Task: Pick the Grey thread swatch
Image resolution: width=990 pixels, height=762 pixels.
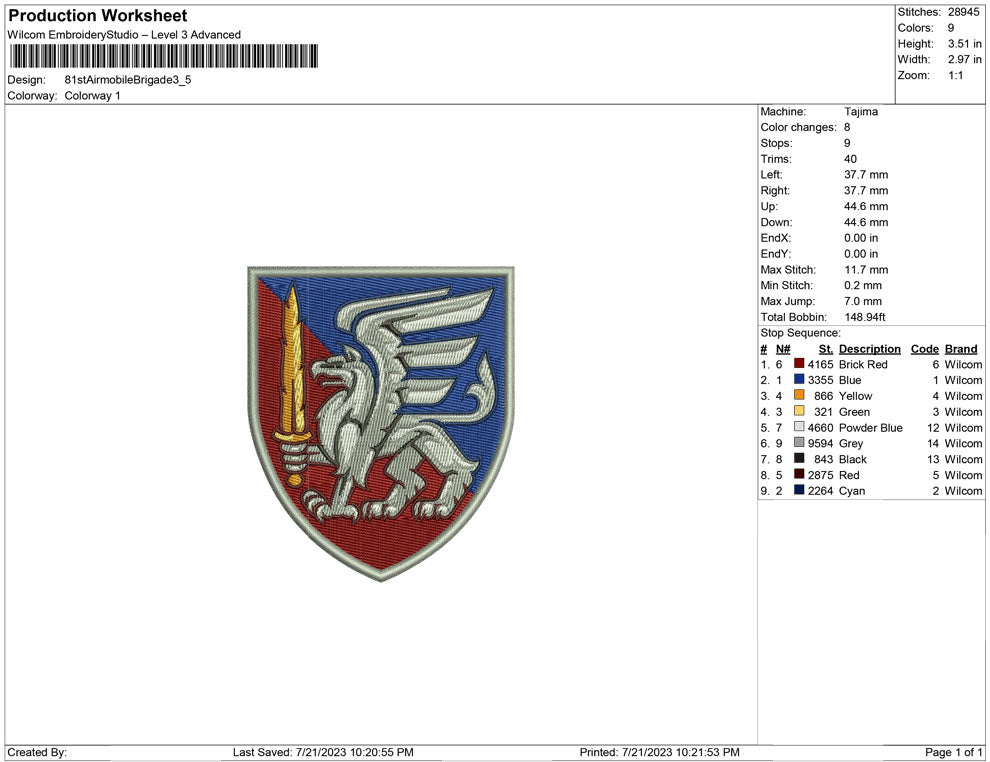Action: (x=799, y=443)
